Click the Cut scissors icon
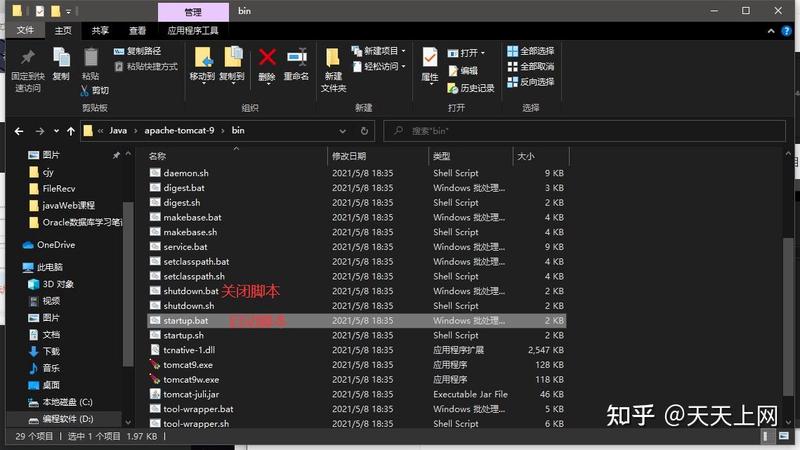This screenshot has height=450, width=800. (x=85, y=90)
